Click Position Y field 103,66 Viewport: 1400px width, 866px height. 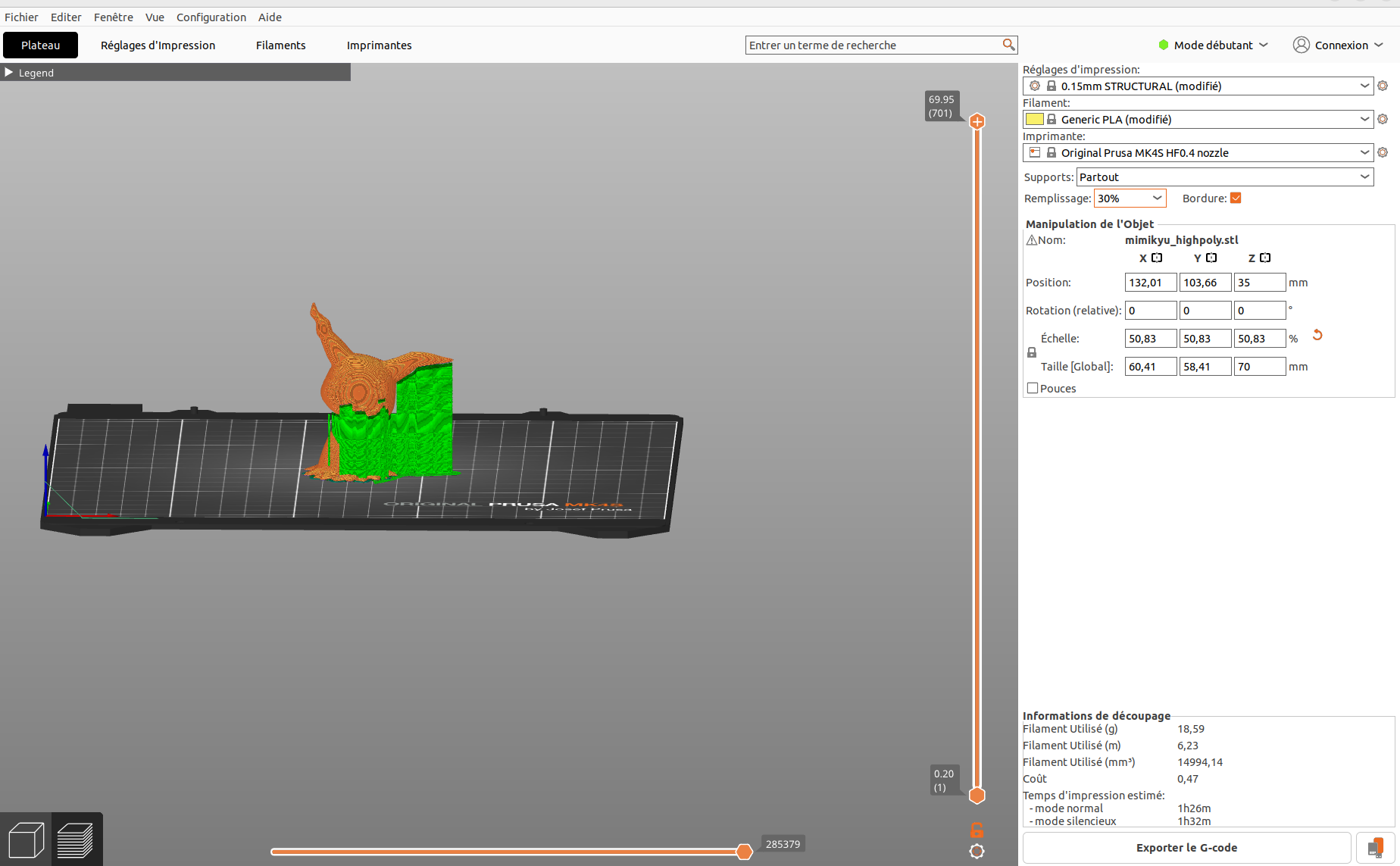(x=1205, y=282)
